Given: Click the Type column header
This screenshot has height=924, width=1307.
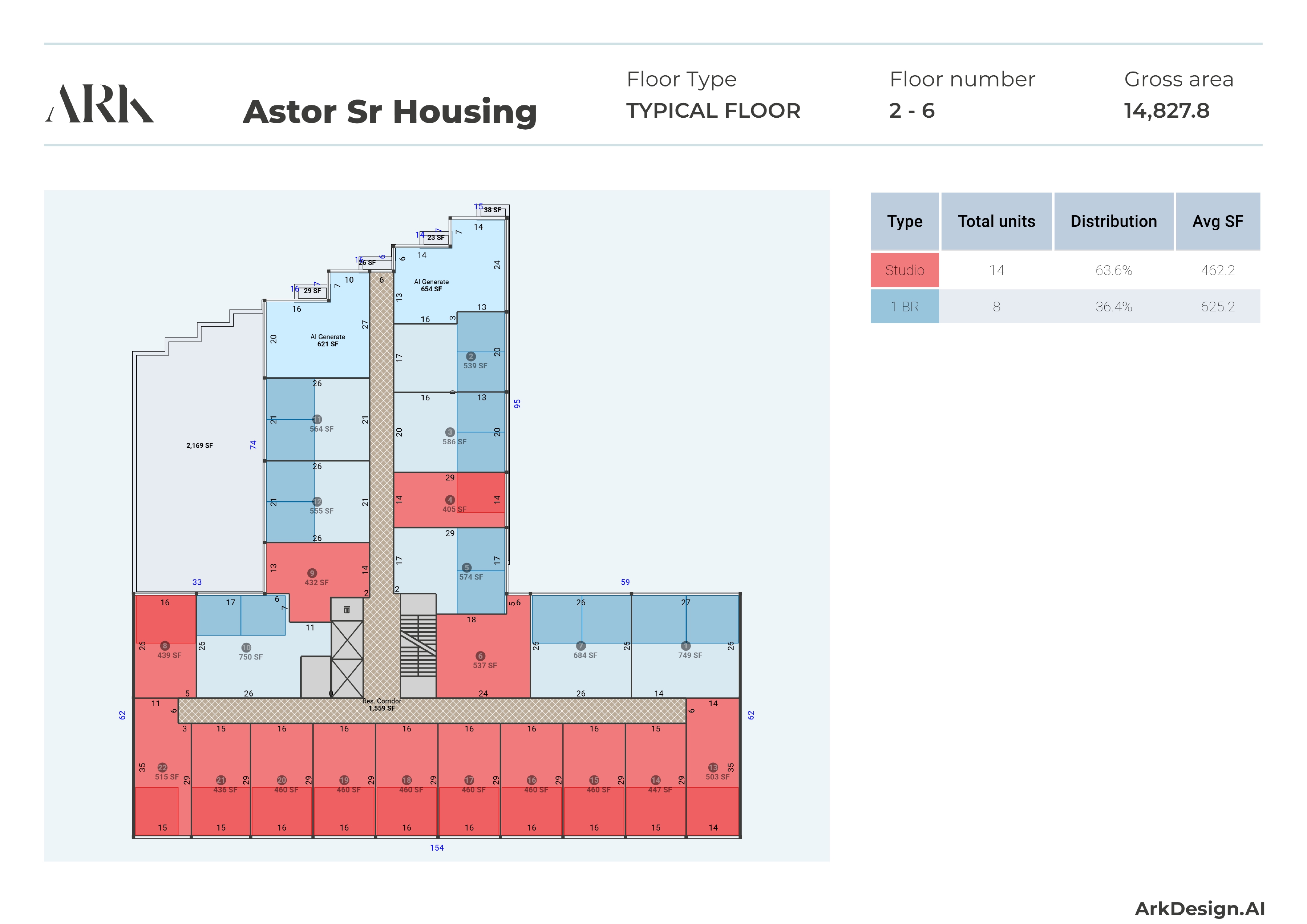Looking at the screenshot, I should click(905, 221).
